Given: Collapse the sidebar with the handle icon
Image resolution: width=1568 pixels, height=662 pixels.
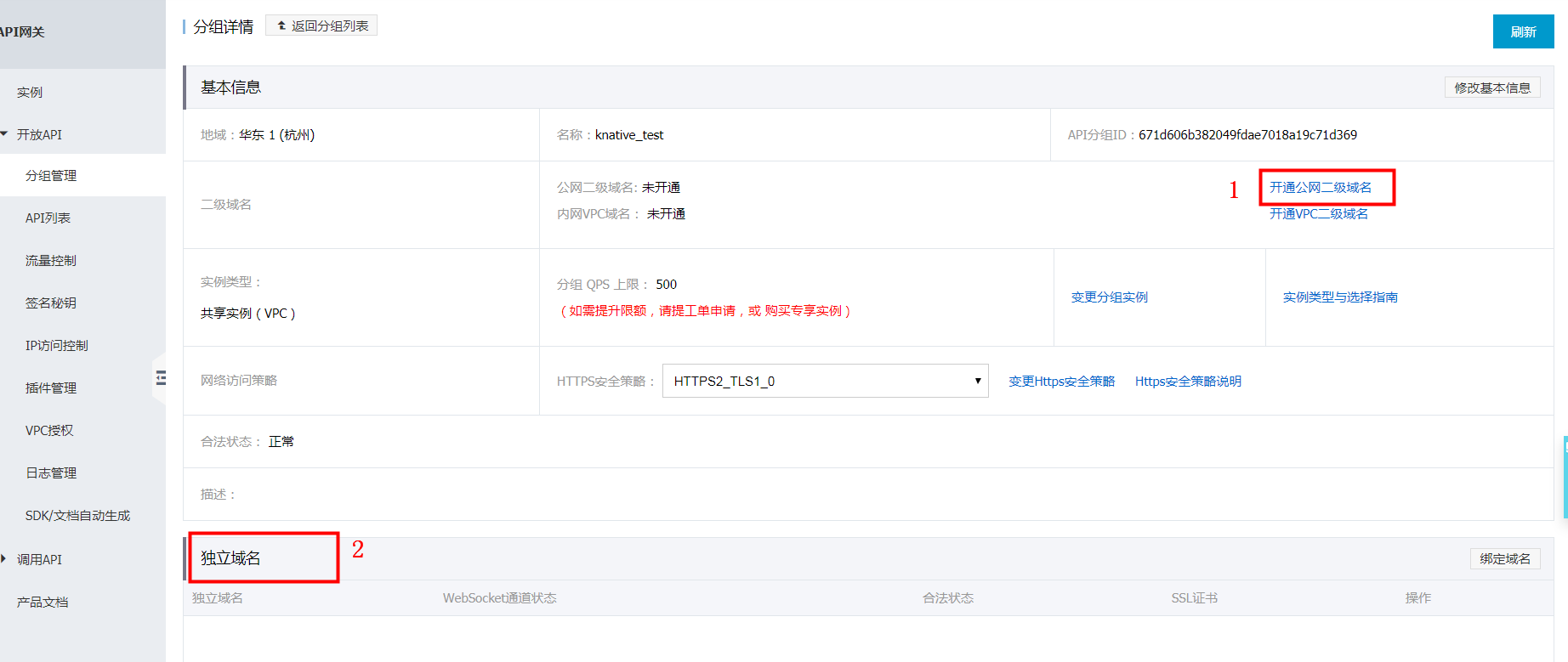Looking at the screenshot, I should [x=160, y=378].
